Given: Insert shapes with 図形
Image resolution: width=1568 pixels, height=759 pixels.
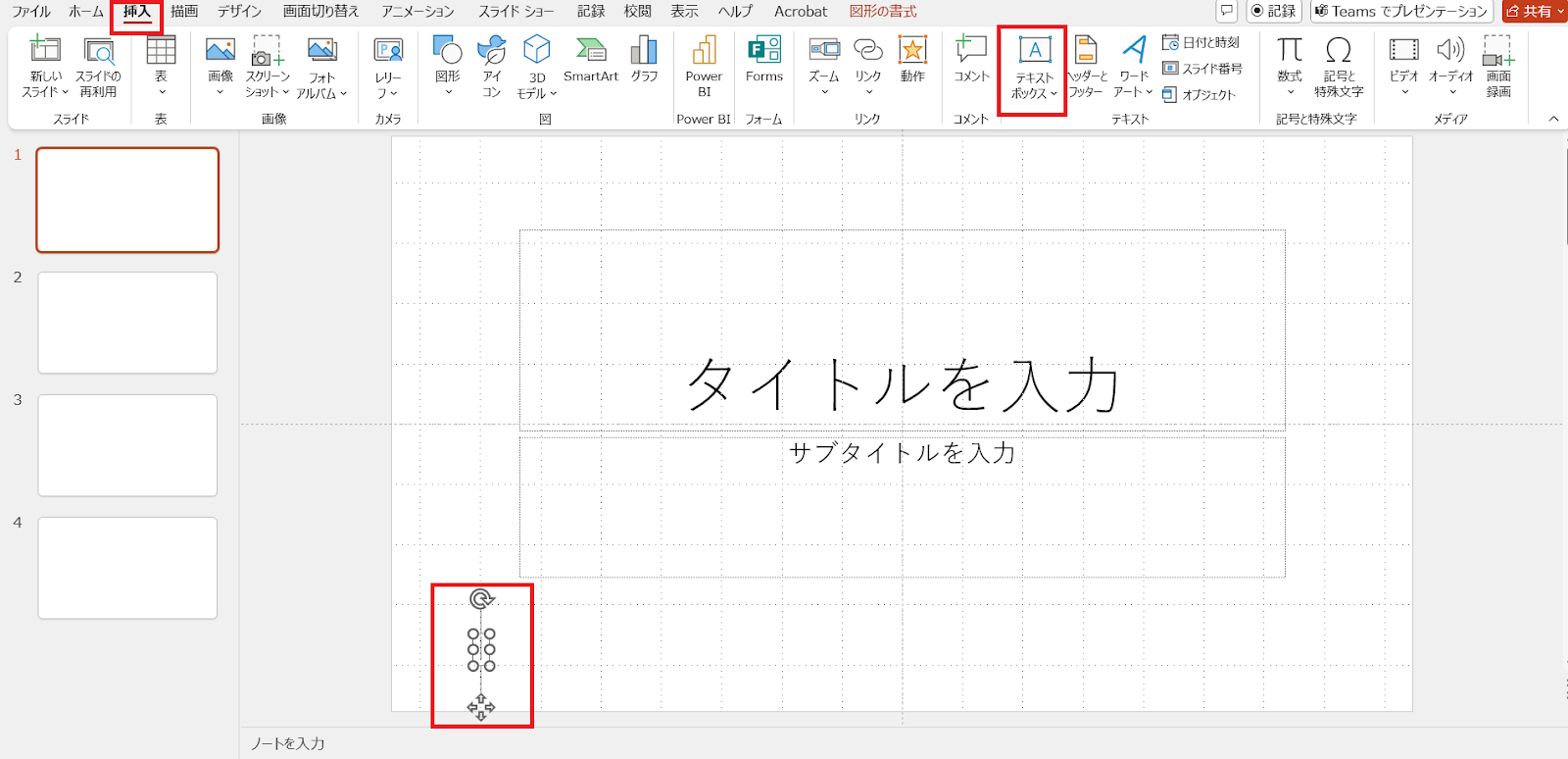Looking at the screenshot, I should 448,67.
